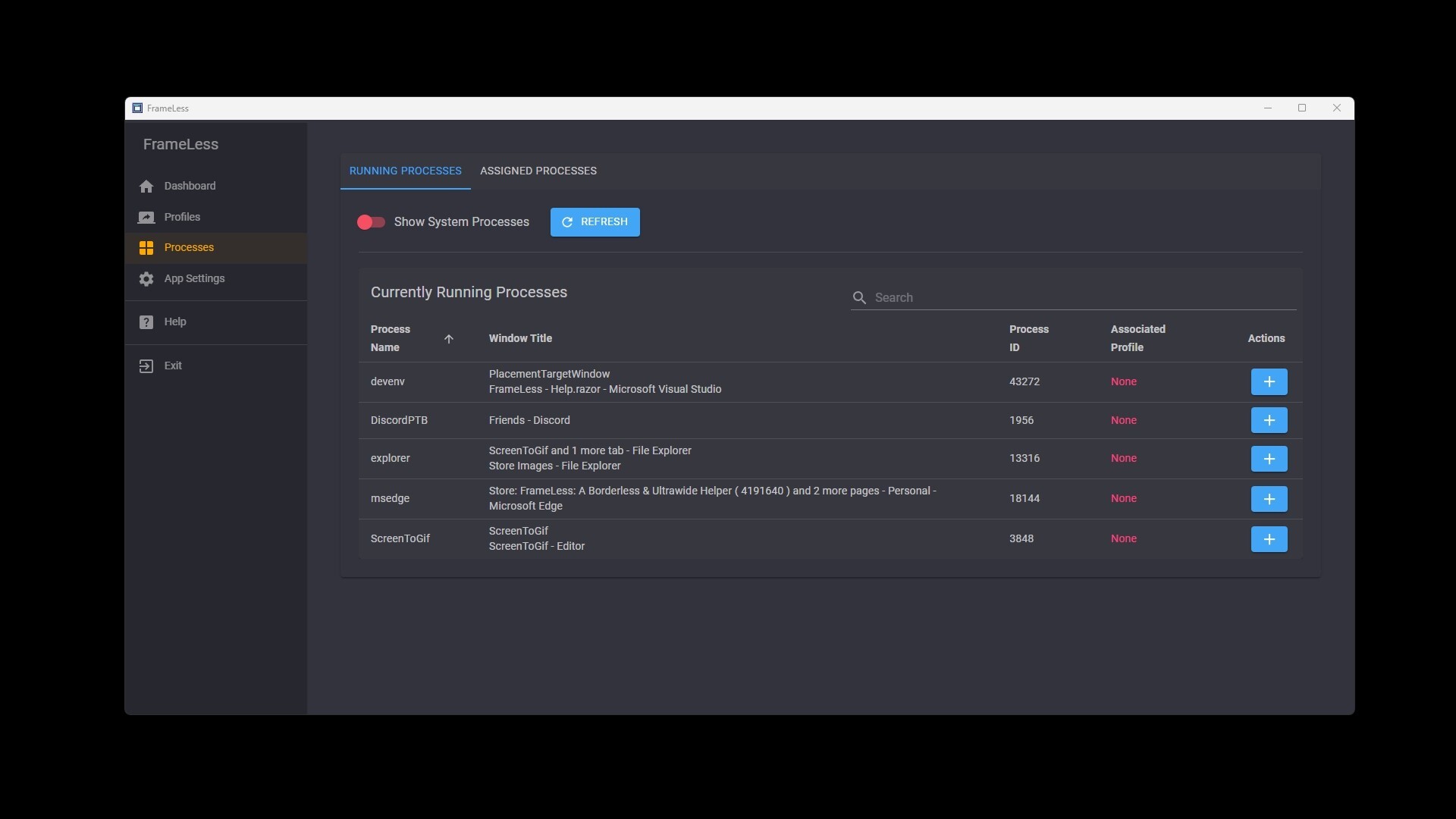Assign a profile to devenv with the plus button
1456x819 pixels.
coord(1269,381)
